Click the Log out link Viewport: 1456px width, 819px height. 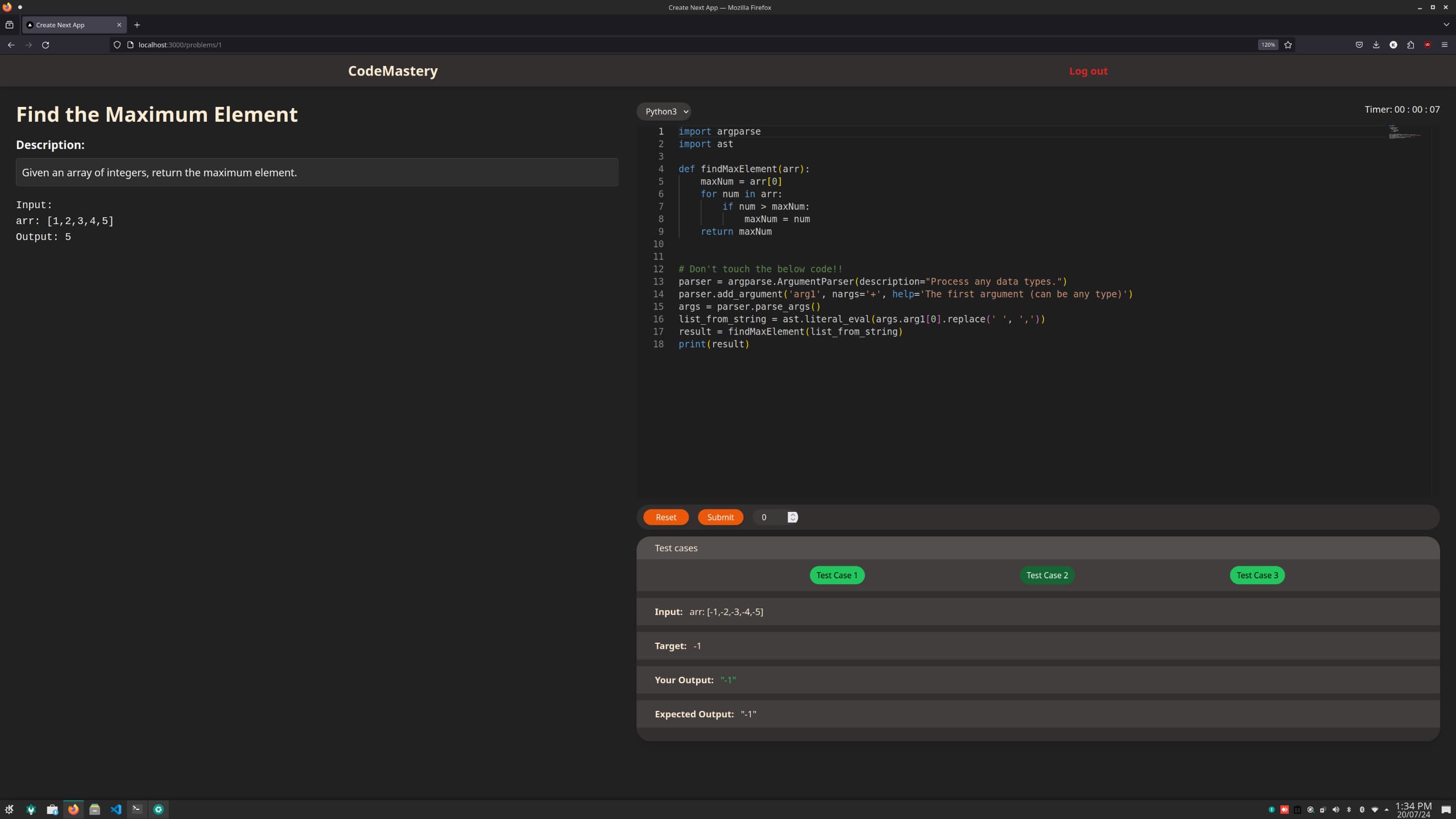coord(1088,71)
